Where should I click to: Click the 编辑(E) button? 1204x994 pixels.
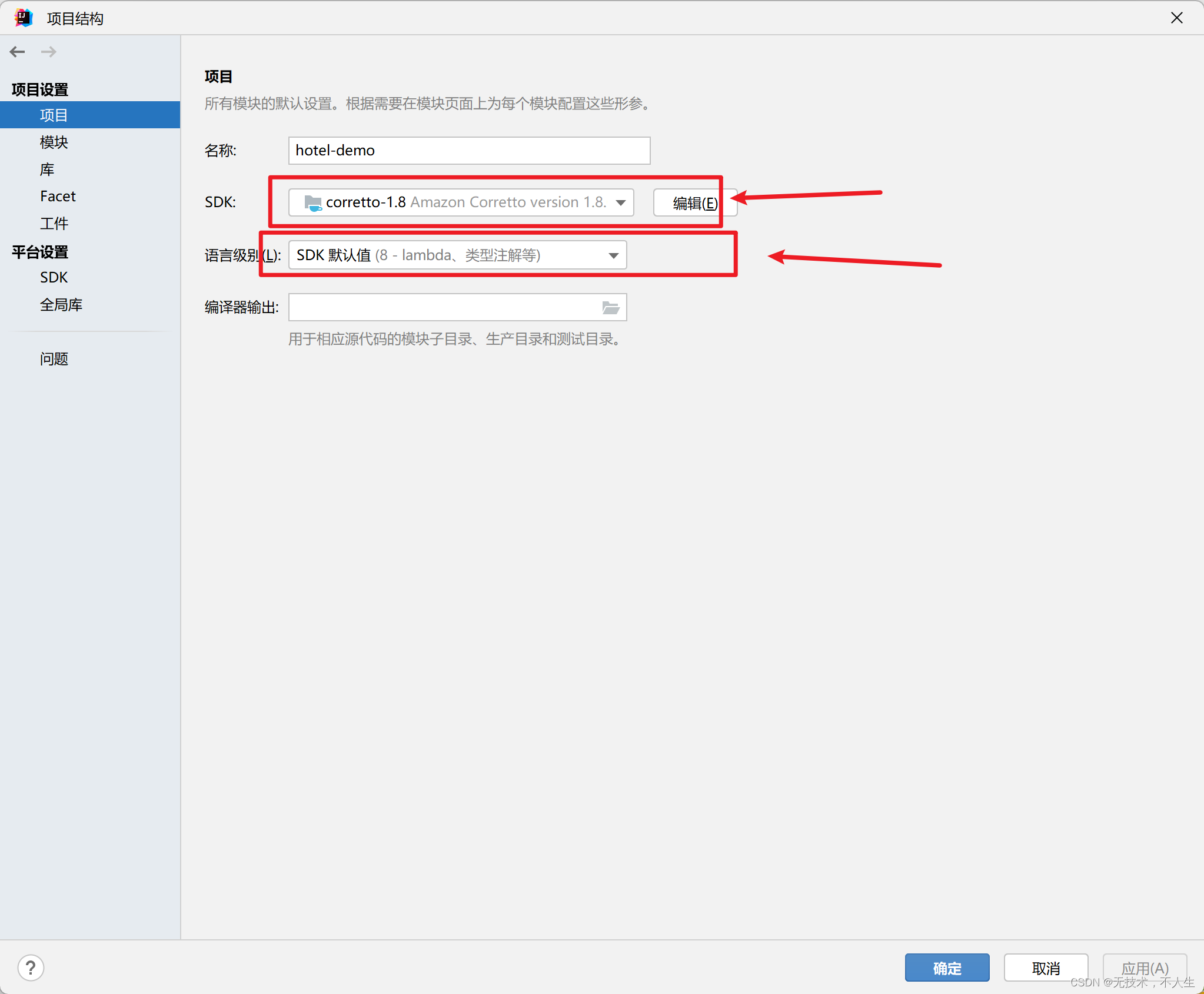tap(695, 202)
